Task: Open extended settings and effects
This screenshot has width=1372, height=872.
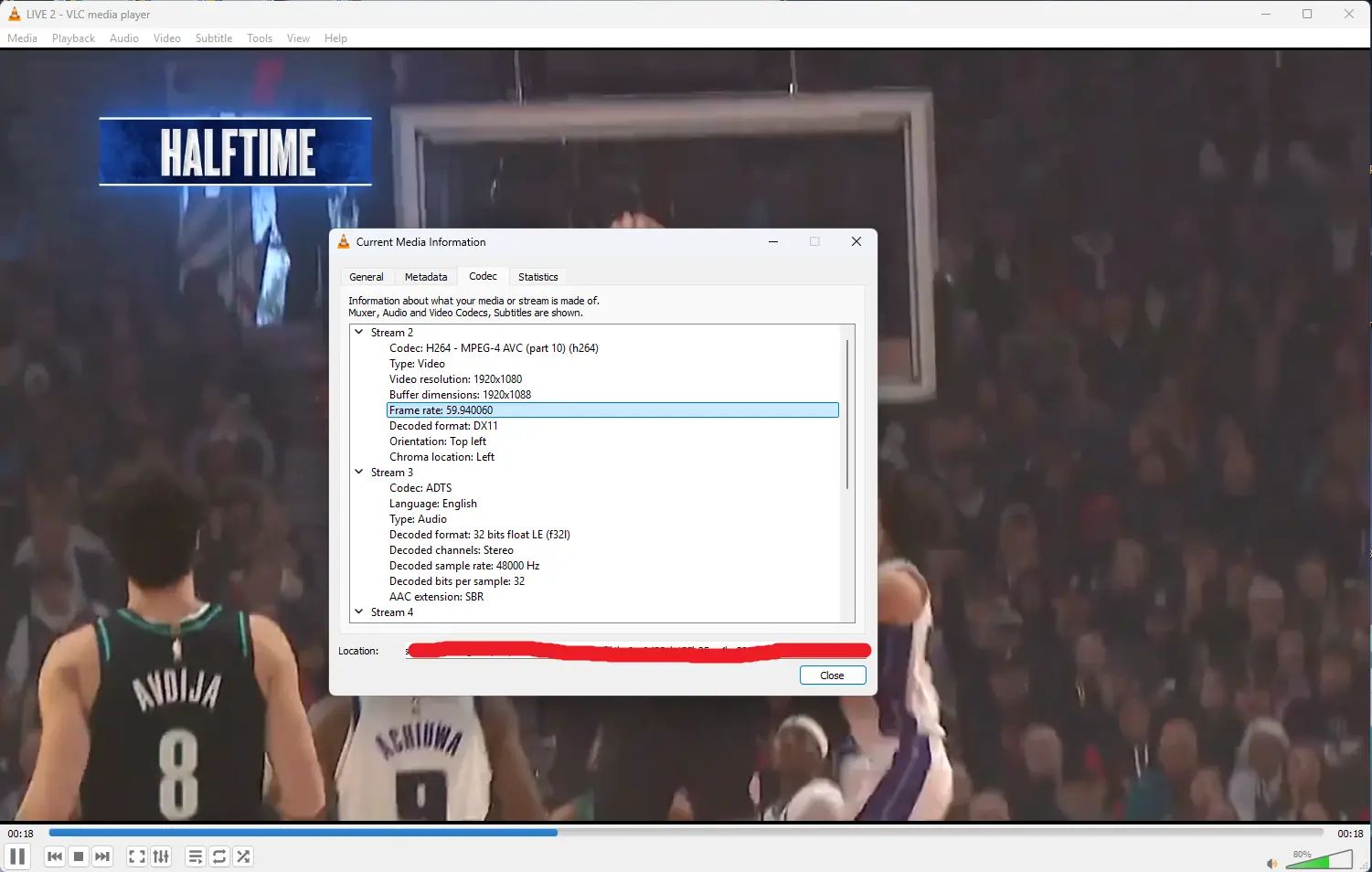Action: pos(161,856)
